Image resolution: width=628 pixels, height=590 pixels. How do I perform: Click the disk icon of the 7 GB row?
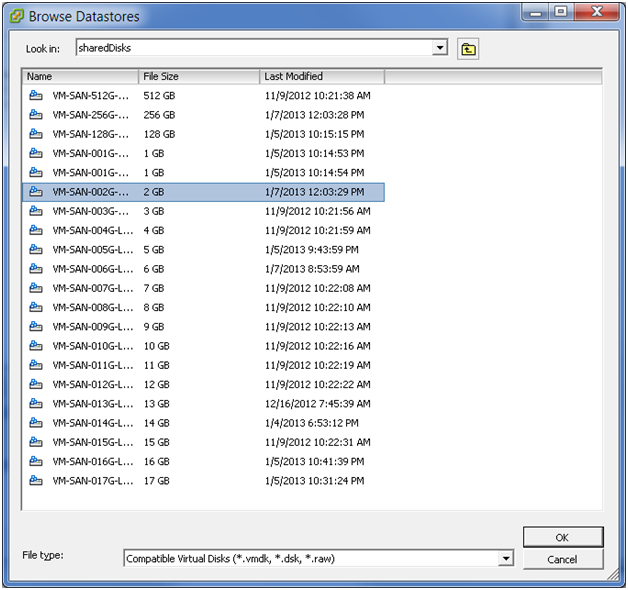click(x=36, y=288)
